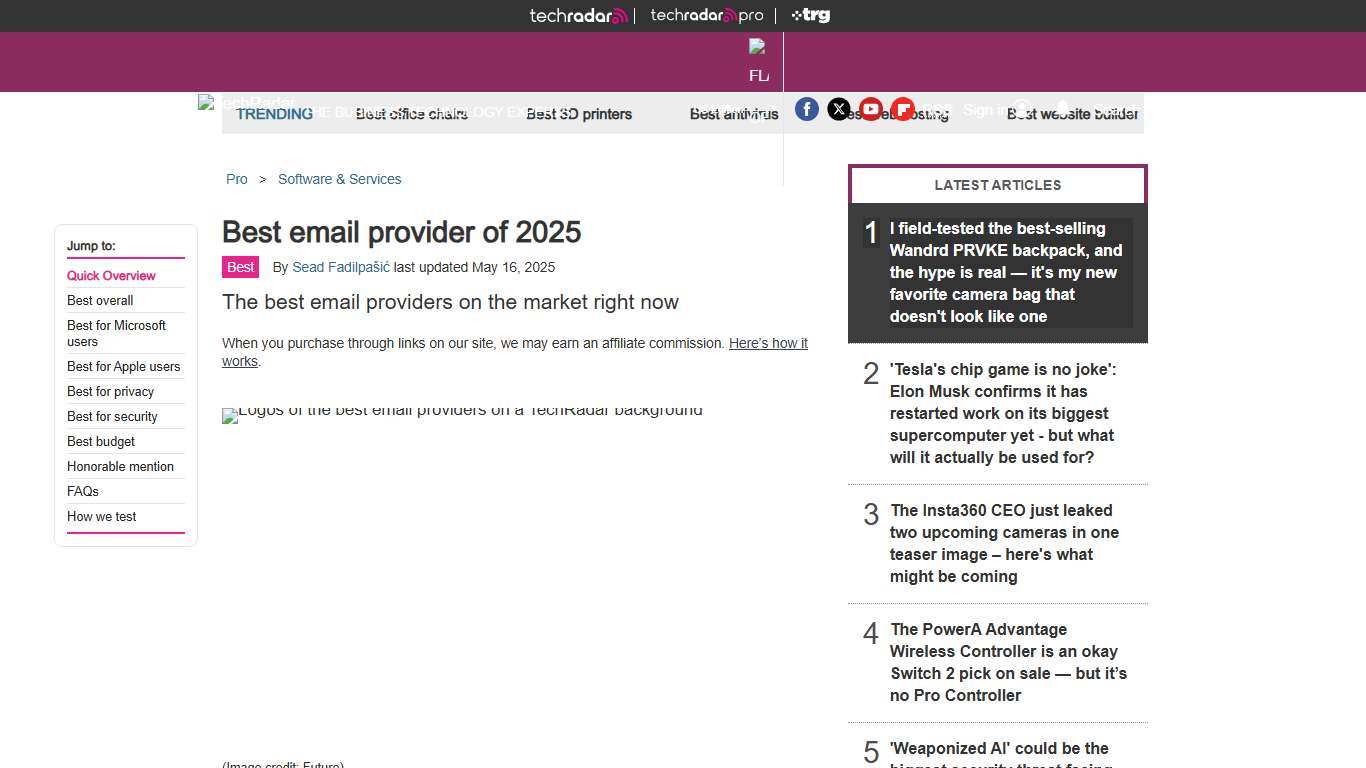Click the TechRadar logo in the header
This screenshot has width=1366, height=768.
click(578, 15)
